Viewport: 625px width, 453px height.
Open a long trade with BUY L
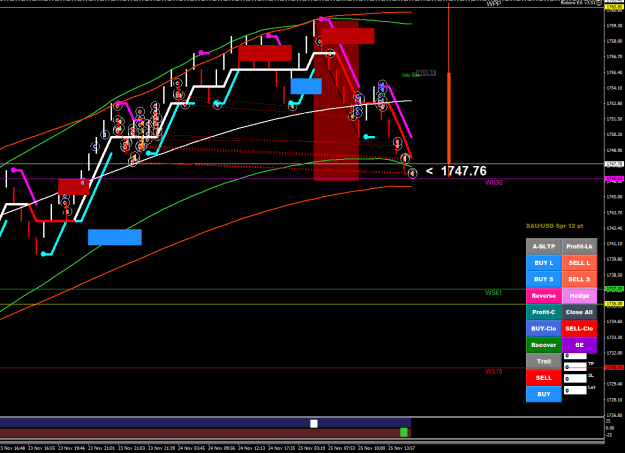[x=544, y=263]
